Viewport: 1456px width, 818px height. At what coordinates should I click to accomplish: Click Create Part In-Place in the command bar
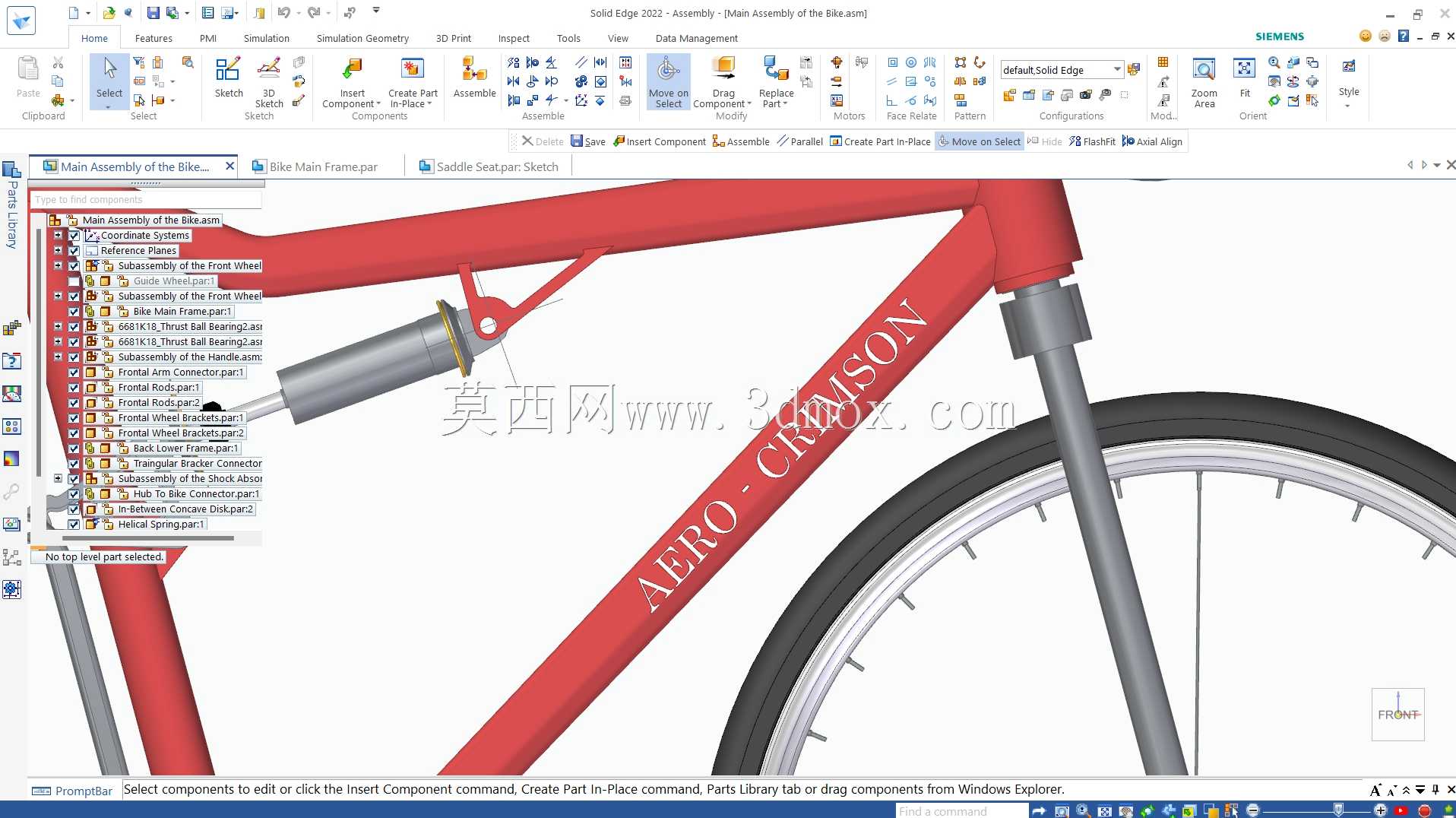(x=880, y=141)
